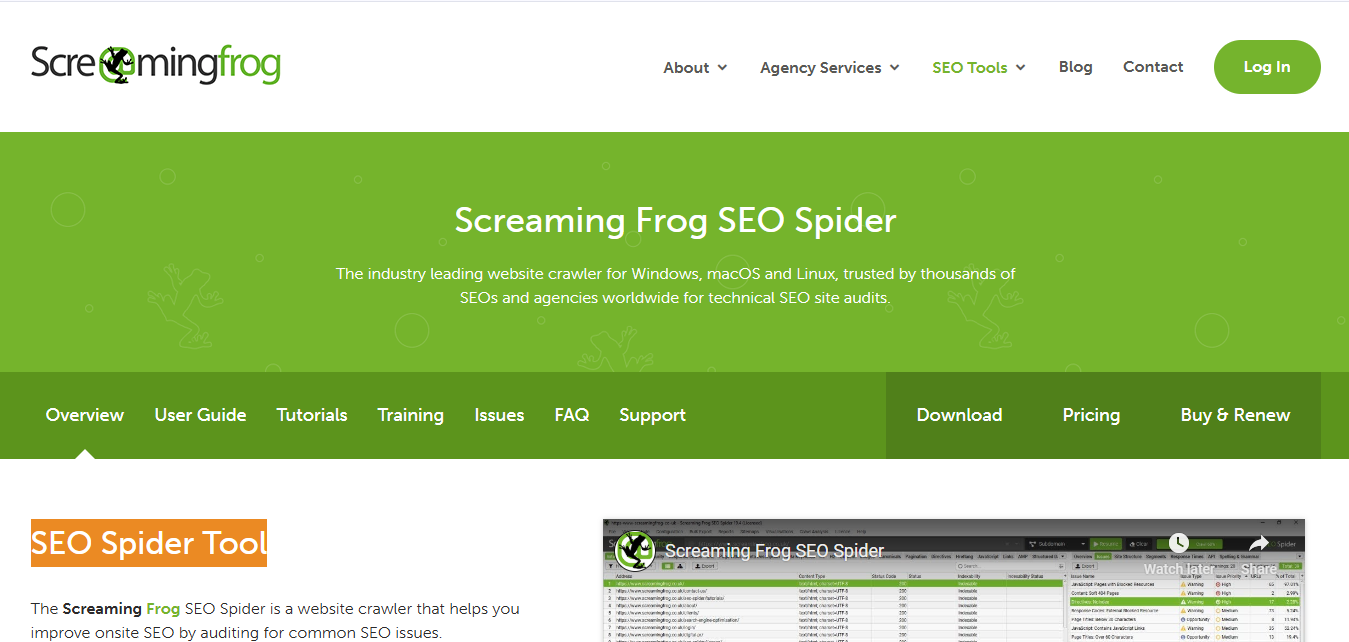Open the User Guide tab
Viewport: 1349px width, 642px height.
click(x=200, y=415)
